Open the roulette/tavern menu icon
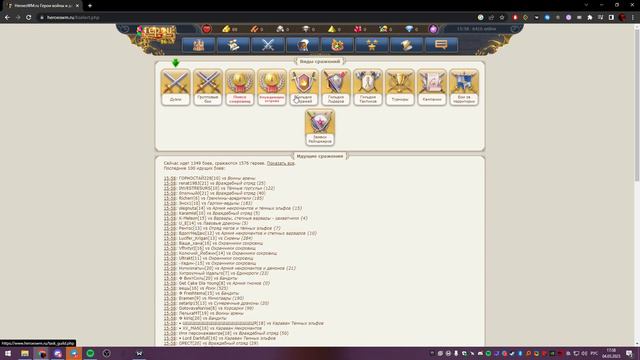Image resolution: width=640 pixels, height=360 pixels. 337,44
